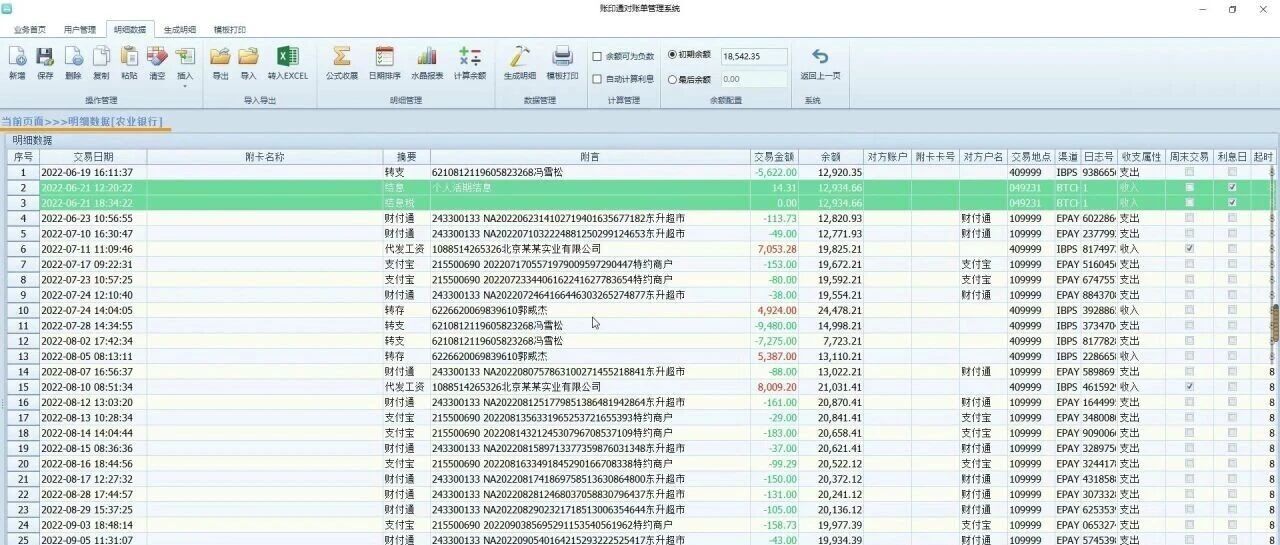Screen dimensions: 1280x545
Task: Click the 收支属性 column header
Action: (x=1141, y=157)
